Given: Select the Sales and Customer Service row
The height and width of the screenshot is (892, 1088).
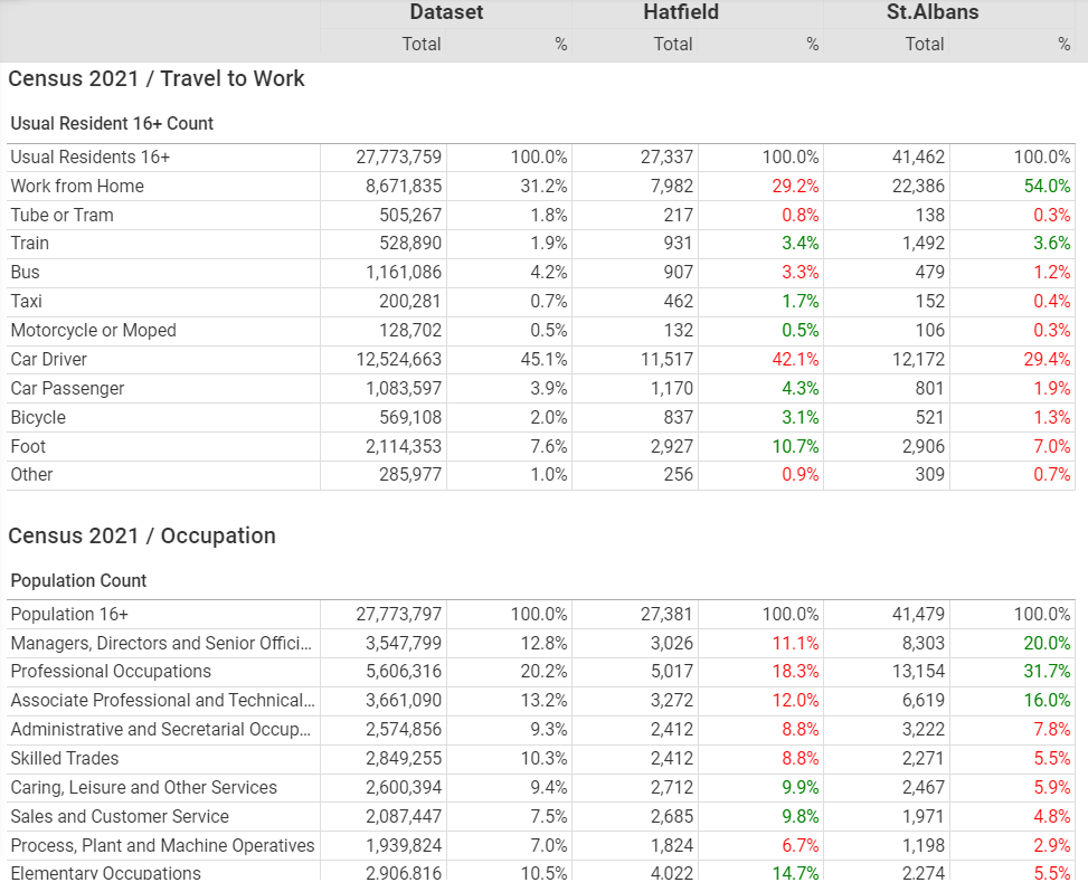Looking at the screenshot, I should (x=119, y=816).
